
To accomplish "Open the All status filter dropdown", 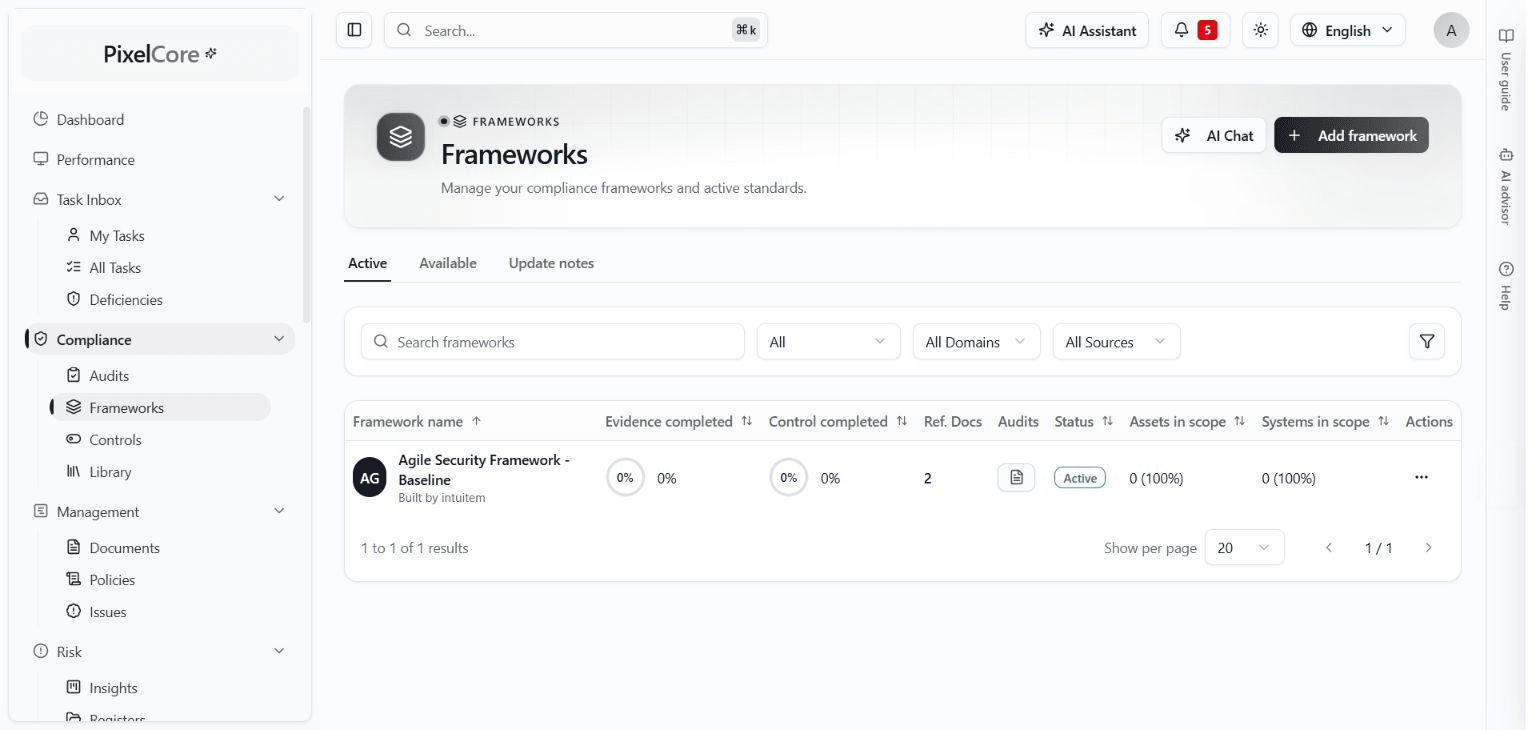I will pyautogui.click(x=828, y=342).
